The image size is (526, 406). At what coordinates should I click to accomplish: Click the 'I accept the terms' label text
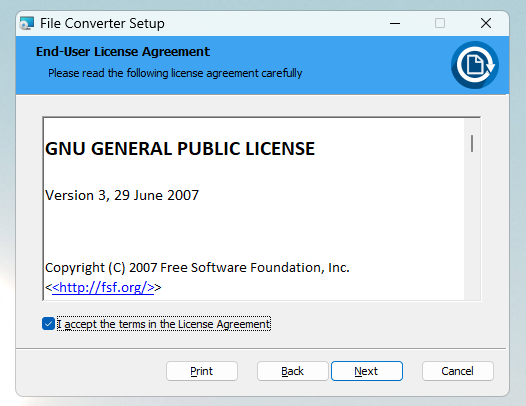(164, 324)
